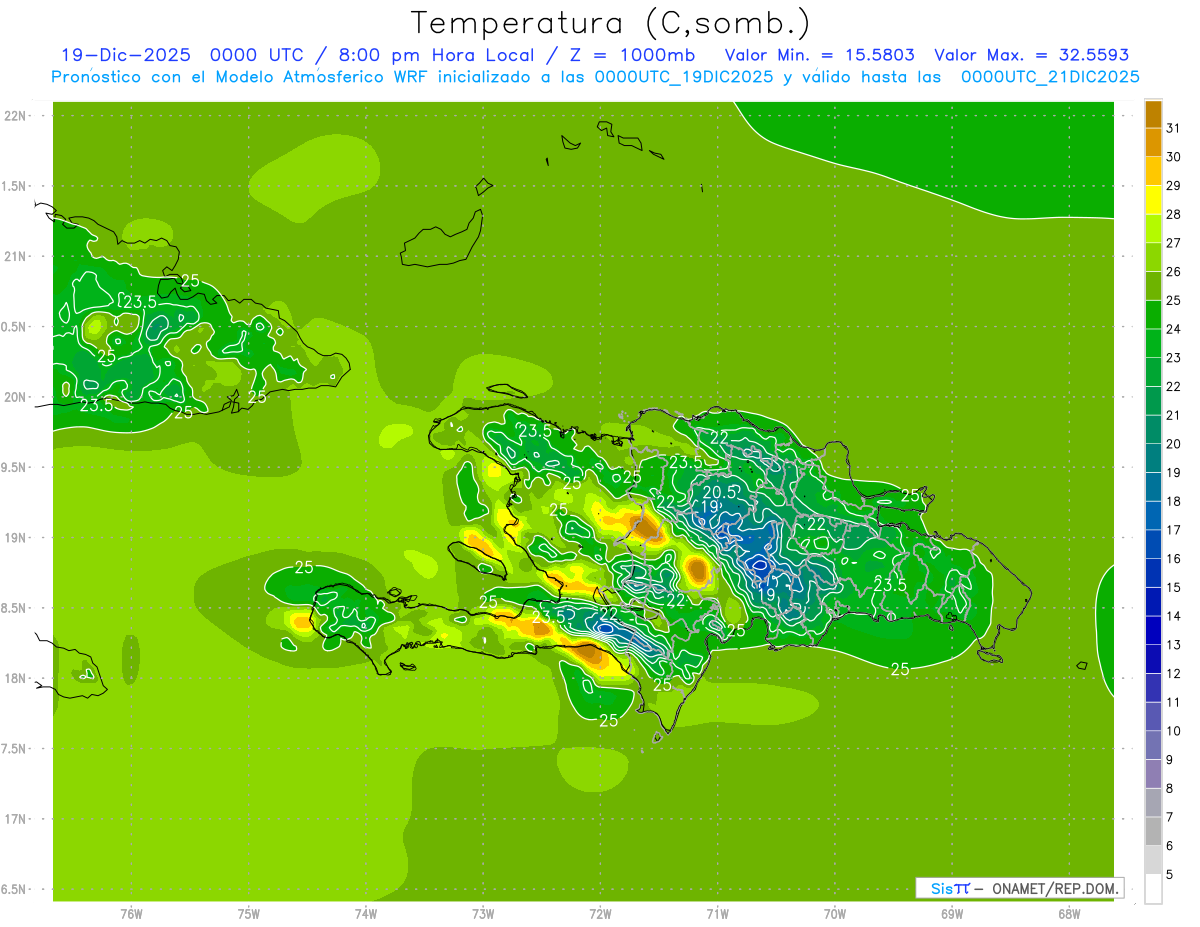Click the 17N latitude axis label
Image resolution: width=1200 pixels, height=927 pixels.
16,820
